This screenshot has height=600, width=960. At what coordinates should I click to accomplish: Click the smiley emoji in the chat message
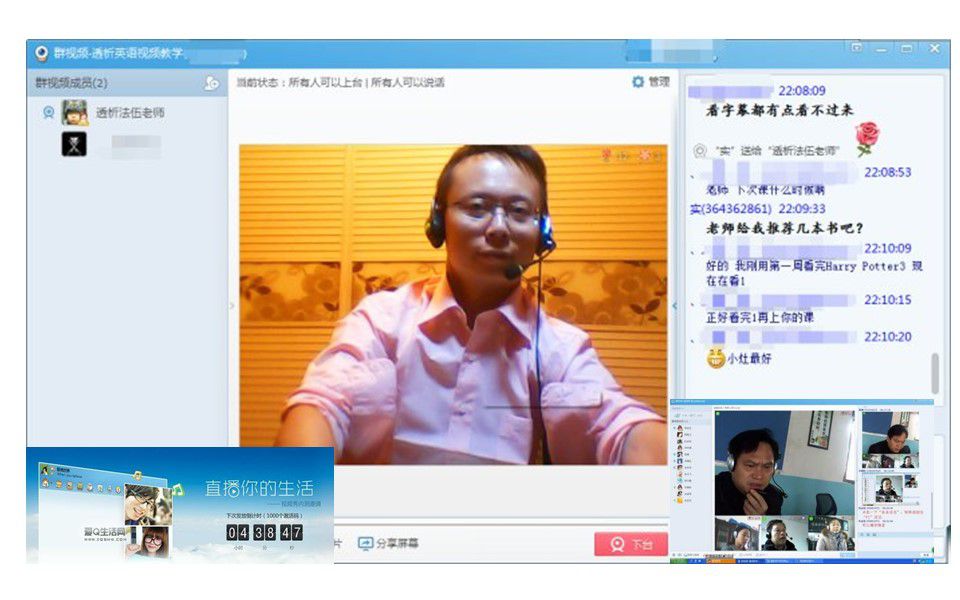pyautogui.click(x=714, y=358)
